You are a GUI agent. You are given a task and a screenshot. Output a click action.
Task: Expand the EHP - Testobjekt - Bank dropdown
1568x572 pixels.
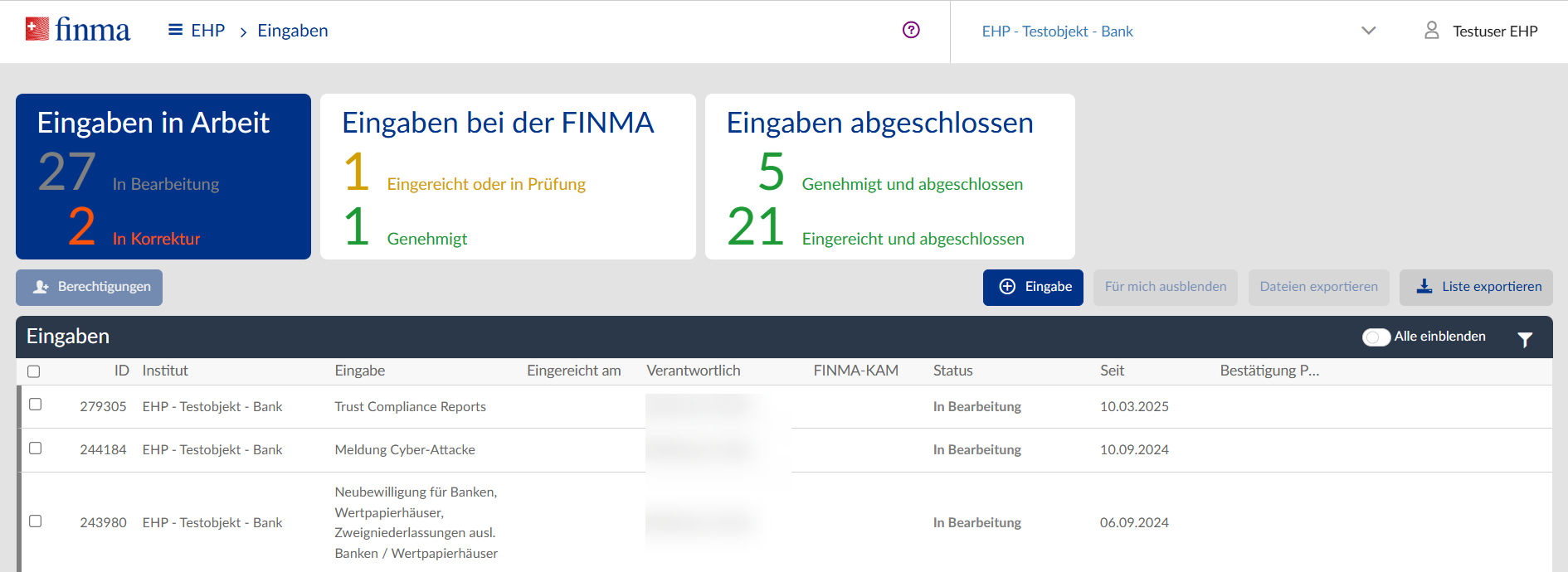coord(1368,32)
